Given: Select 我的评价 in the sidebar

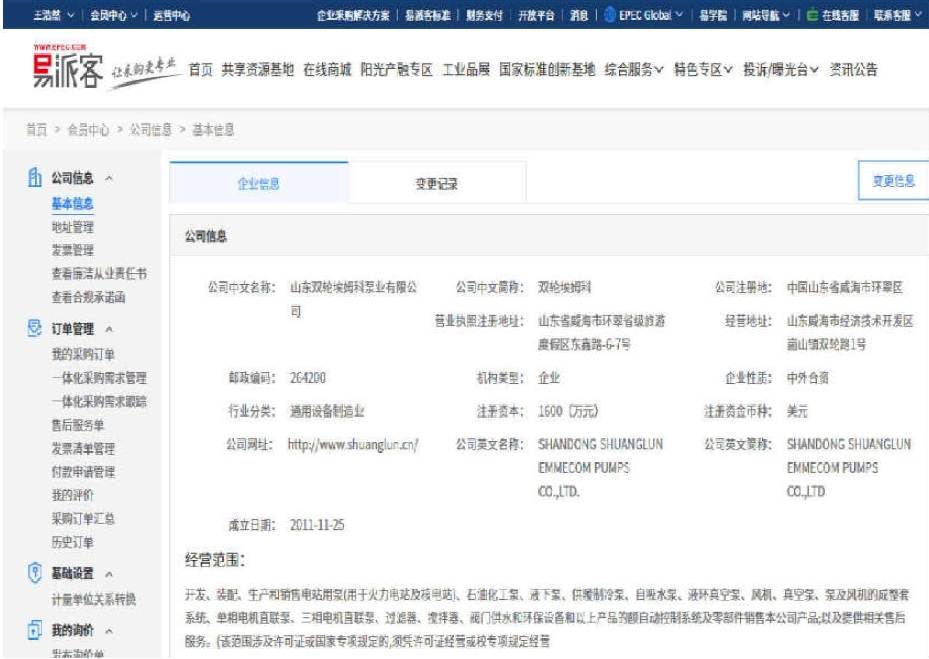Looking at the screenshot, I should pos(72,495).
